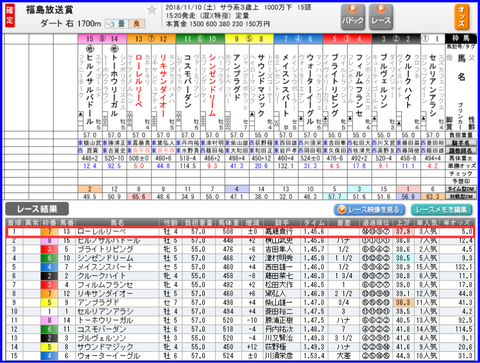
Task: Select black frame 2 header in race card
Action: [396, 39]
